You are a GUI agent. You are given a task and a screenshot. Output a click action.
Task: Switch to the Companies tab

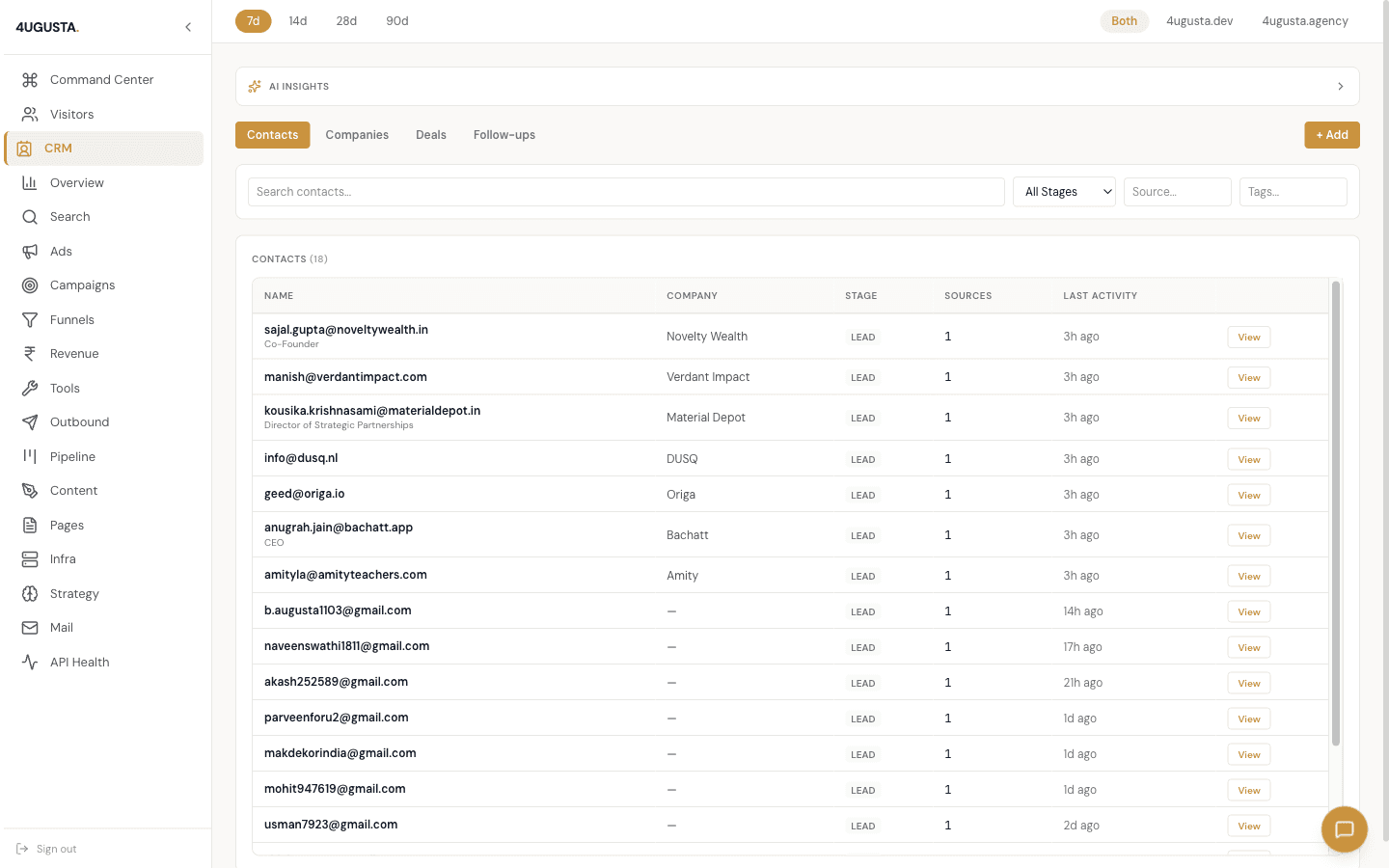pos(357,135)
